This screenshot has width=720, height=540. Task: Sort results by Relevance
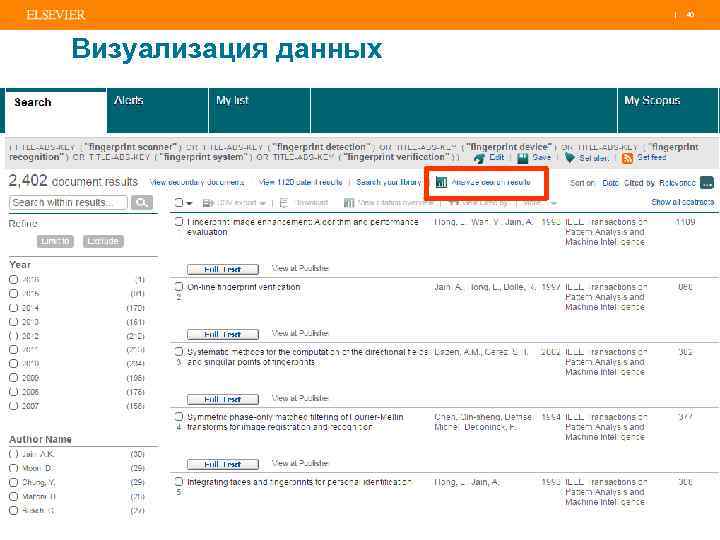click(x=677, y=183)
